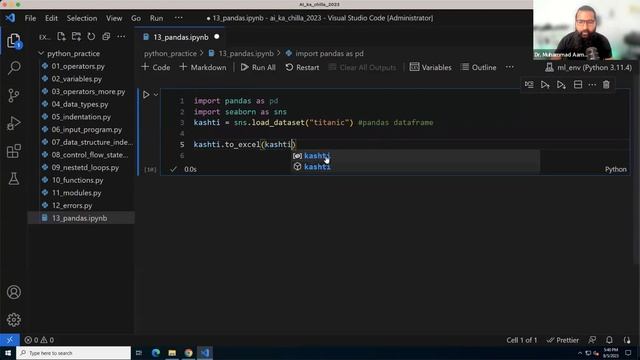Open the Explorer view in activity bar
Image resolution: width=640 pixels, height=360 pixels.
coord(13,41)
